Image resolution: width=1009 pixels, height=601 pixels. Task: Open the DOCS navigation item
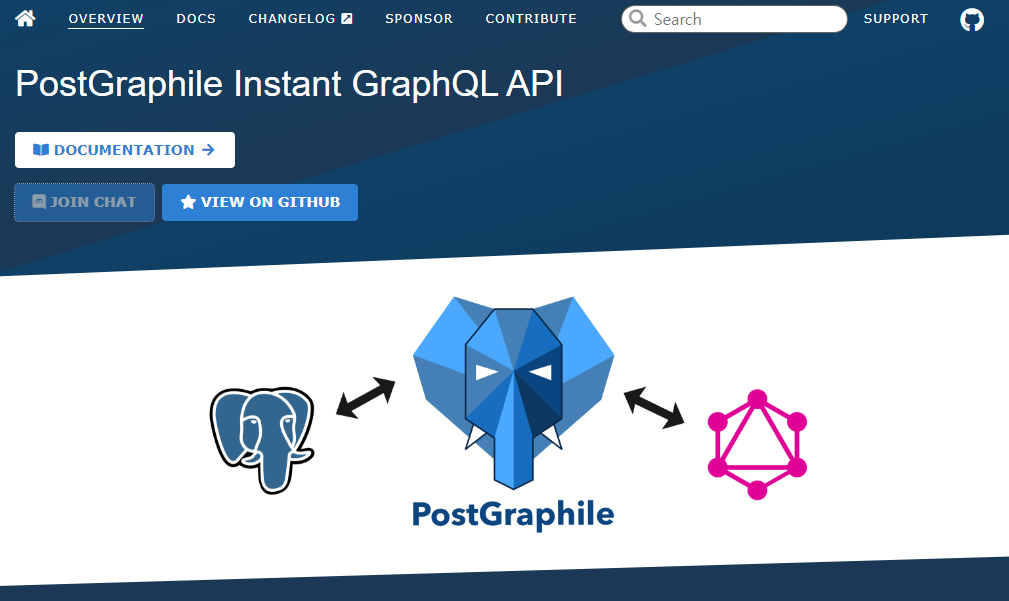(196, 18)
